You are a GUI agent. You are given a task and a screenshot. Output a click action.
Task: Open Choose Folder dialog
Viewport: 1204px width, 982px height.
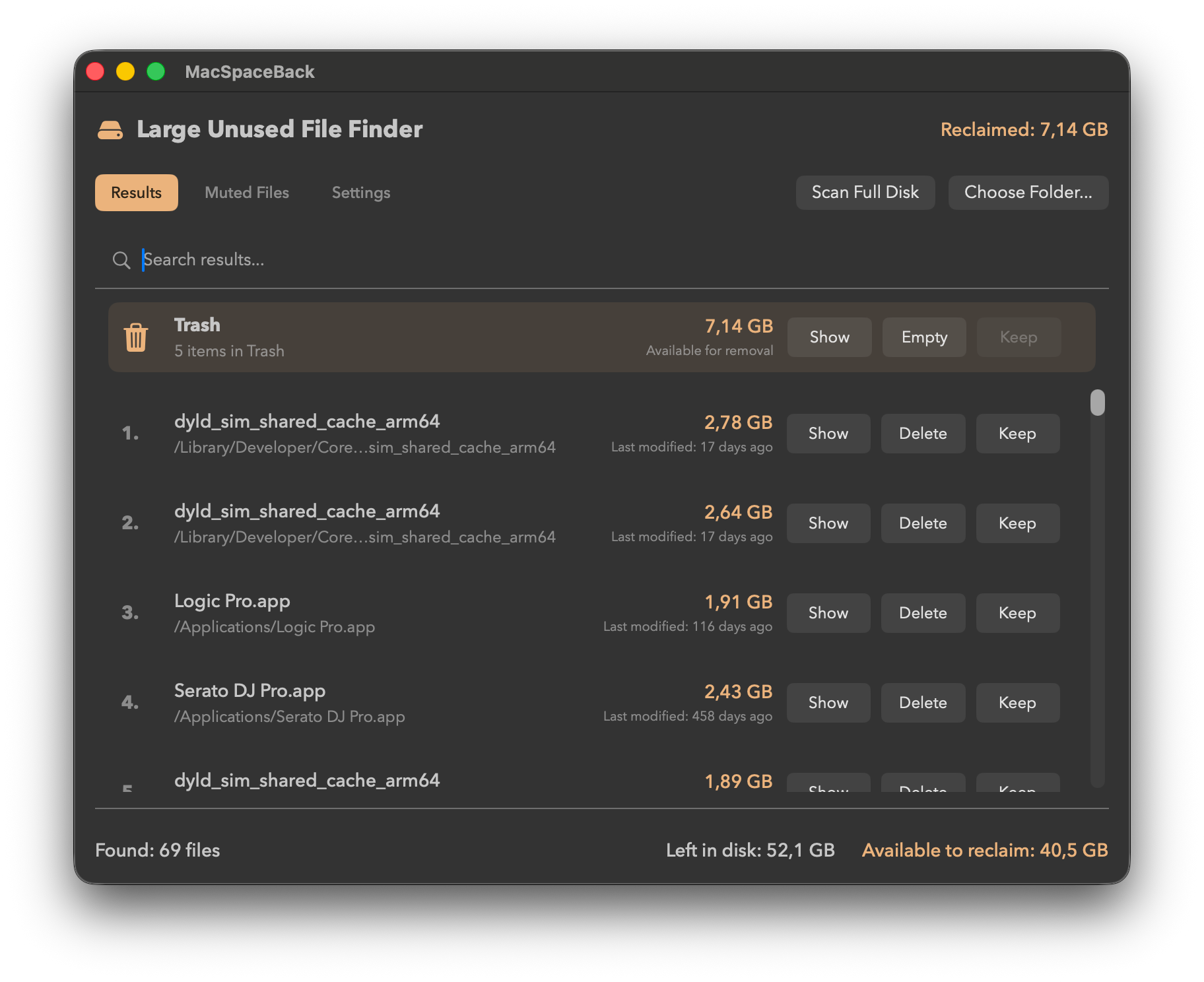[1028, 192]
